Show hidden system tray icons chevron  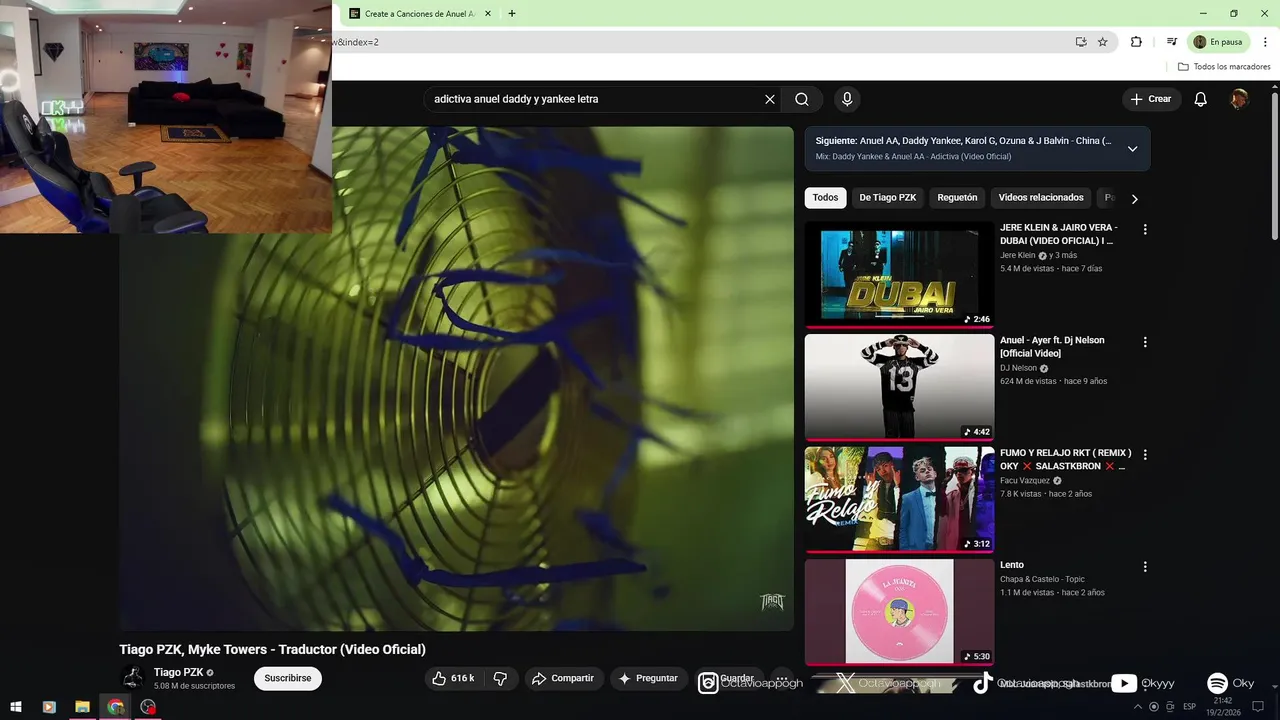click(x=1138, y=707)
